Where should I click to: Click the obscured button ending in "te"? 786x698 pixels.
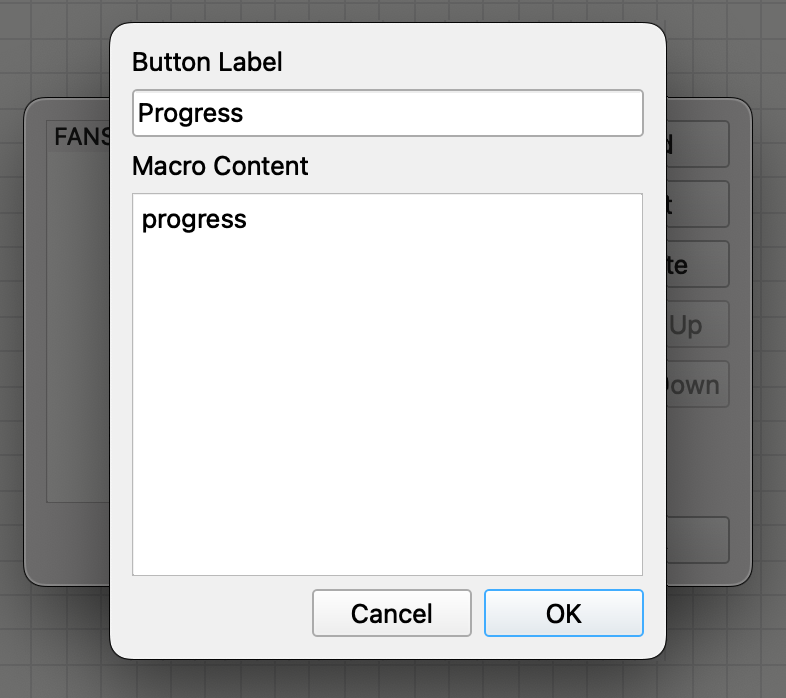coord(698,265)
